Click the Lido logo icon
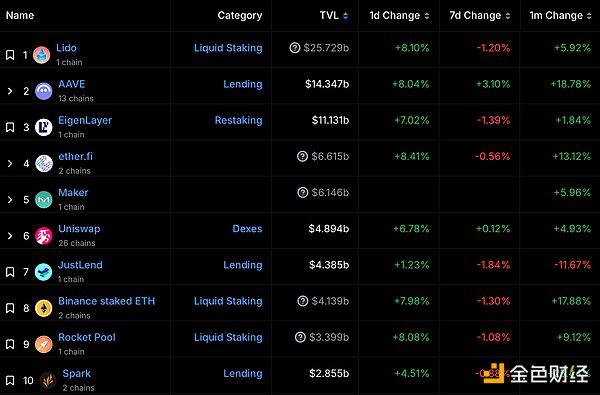Viewport: 600px width, 395px height. point(42,55)
